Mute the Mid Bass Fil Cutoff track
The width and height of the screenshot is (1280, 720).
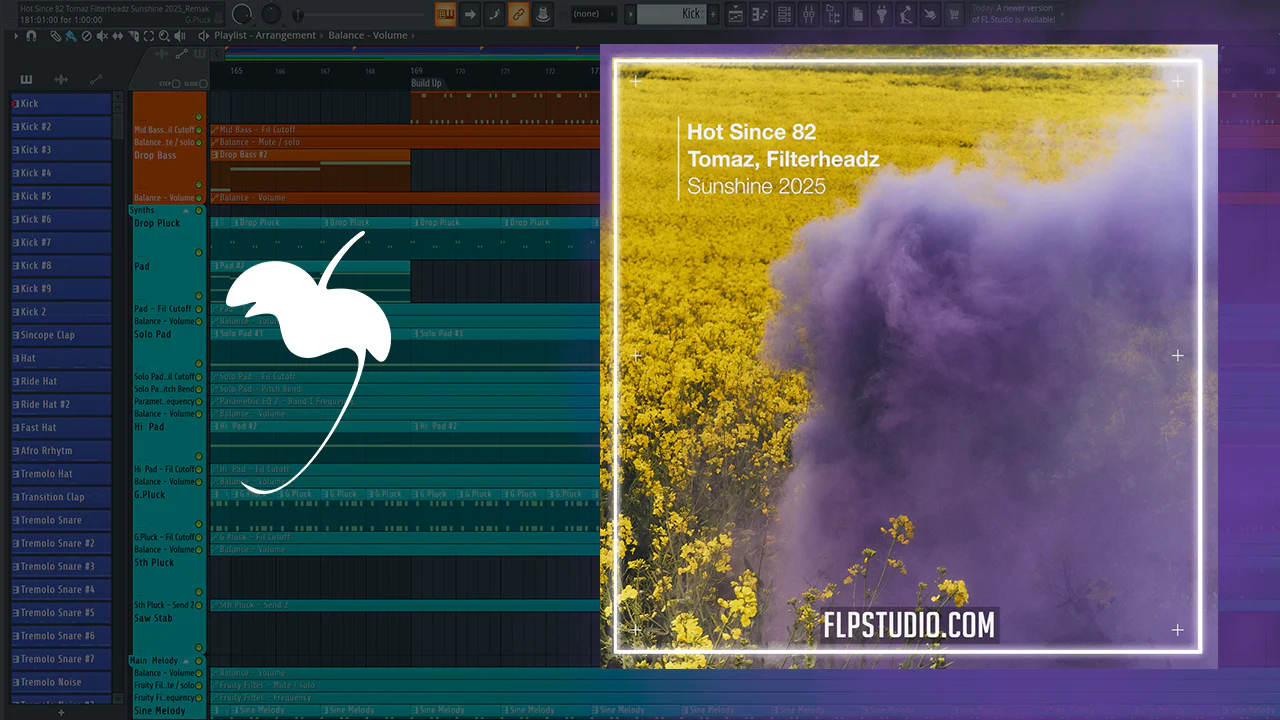[x=198, y=130]
